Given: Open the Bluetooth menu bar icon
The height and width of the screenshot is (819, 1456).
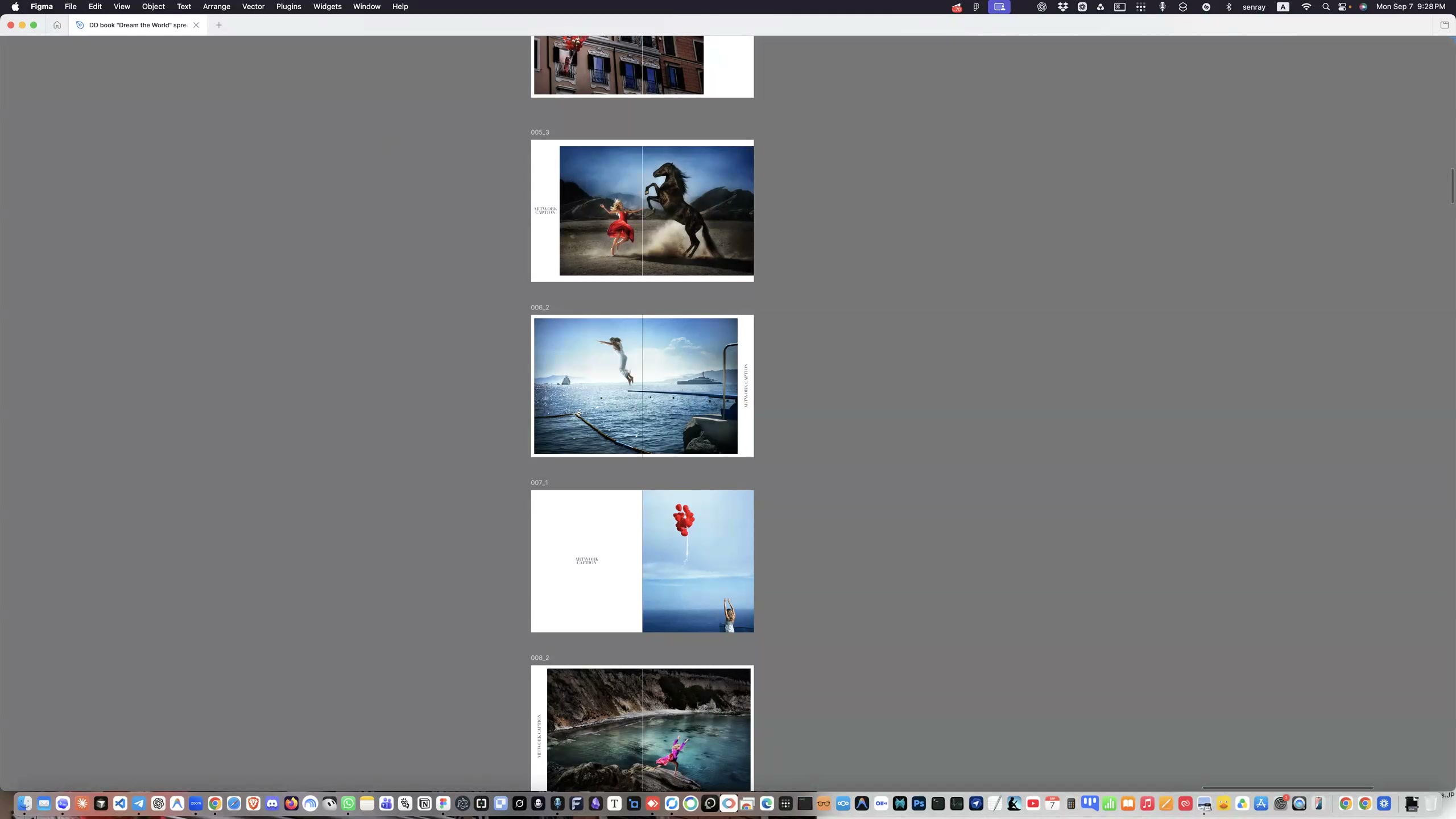Looking at the screenshot, I should [1228, 7].
